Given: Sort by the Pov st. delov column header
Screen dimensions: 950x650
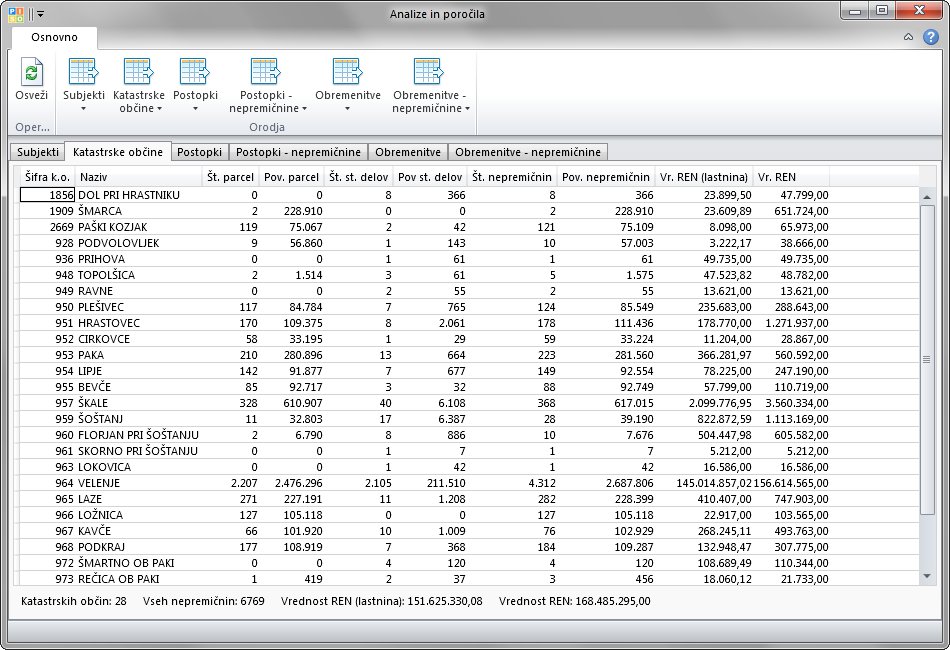Looking at the screenshot, I should (x=430, y=177).
